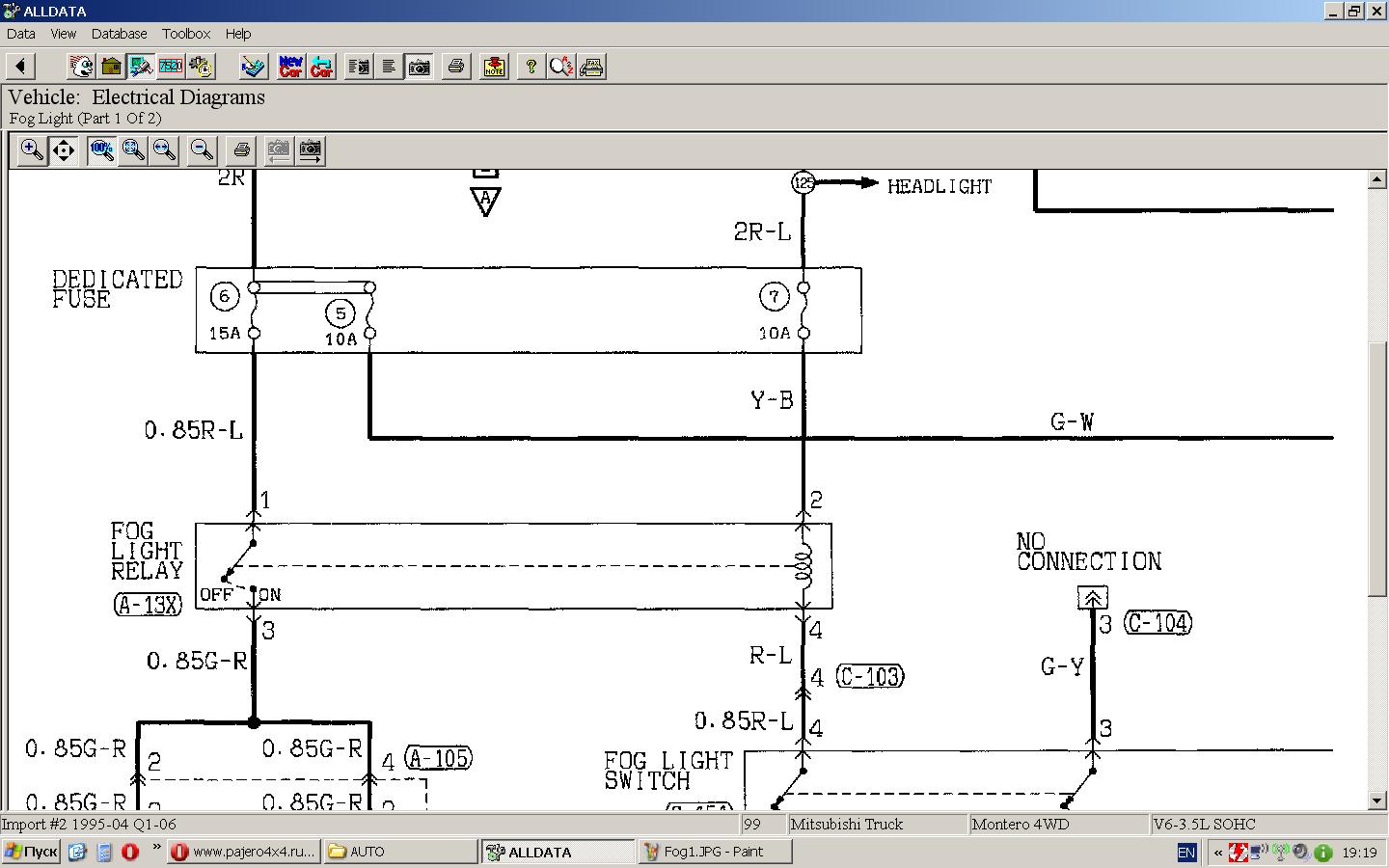Click the New Car icon
Viewport: 1389px width, 868px height.
pyautogui.click(x=290, y=67)
